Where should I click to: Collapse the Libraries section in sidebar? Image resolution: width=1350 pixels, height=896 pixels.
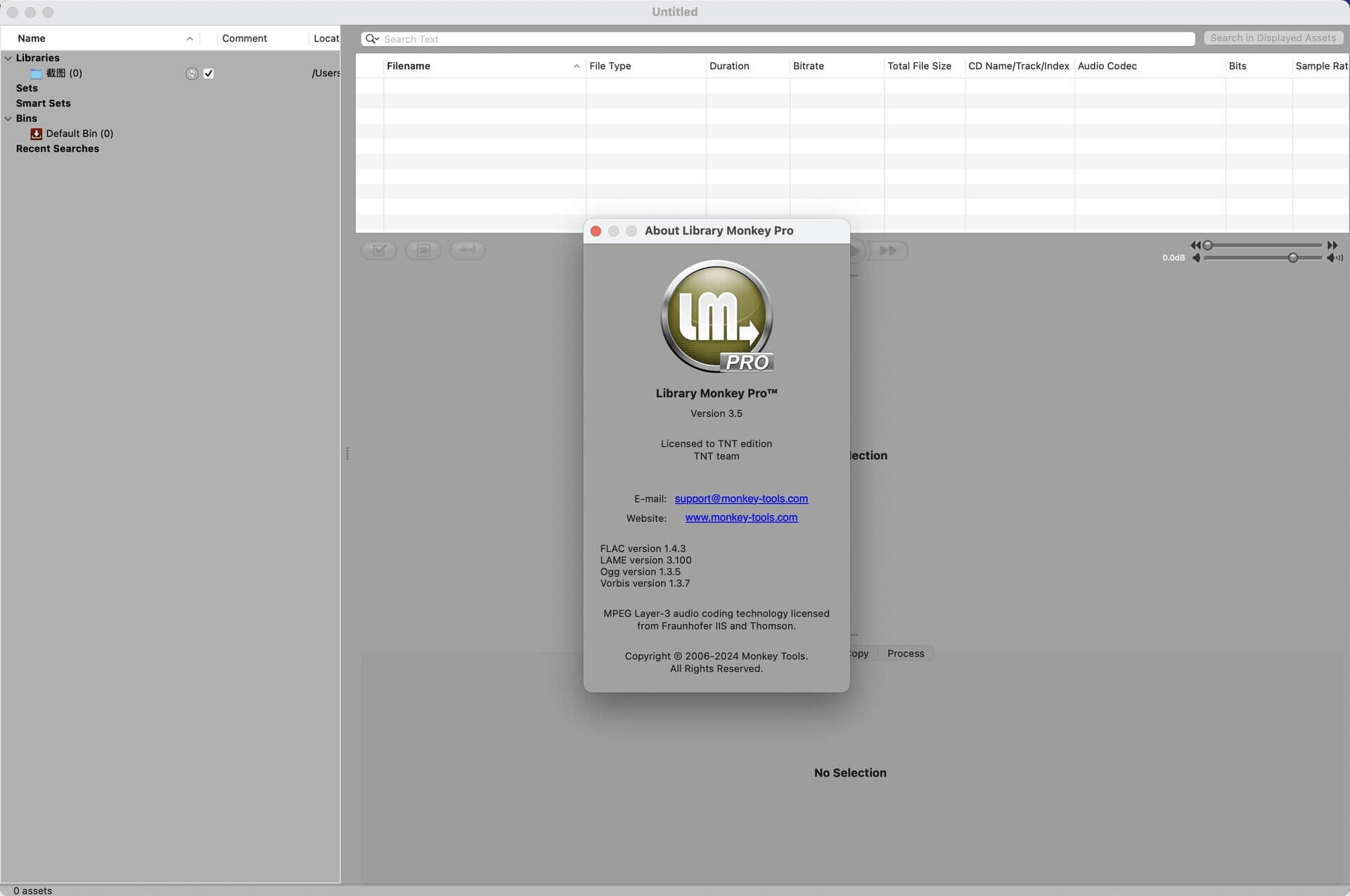point(8,58)
